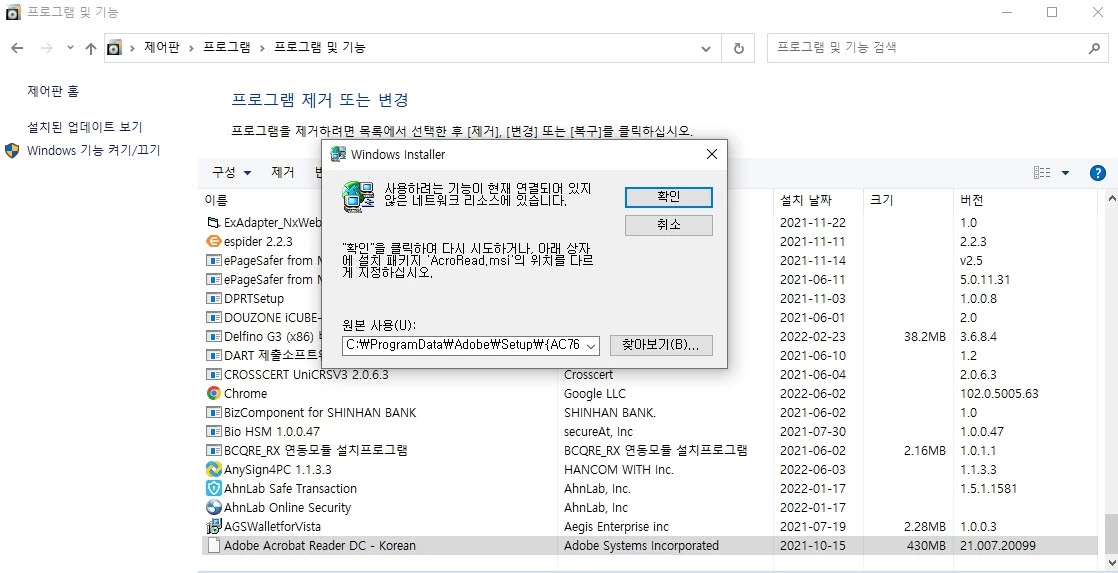Open Windows 기능 켜기/끄기 link
1118x573 pixels.
coord(93,150)
